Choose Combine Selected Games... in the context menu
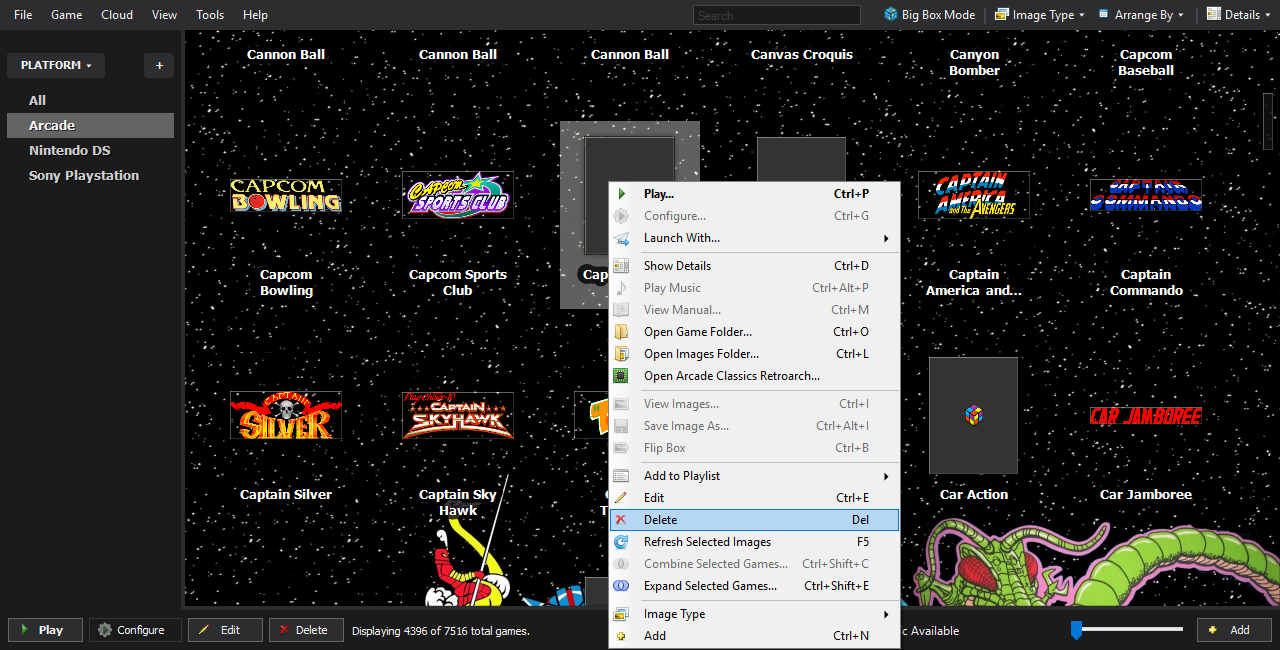 click(x=755, y=564)
